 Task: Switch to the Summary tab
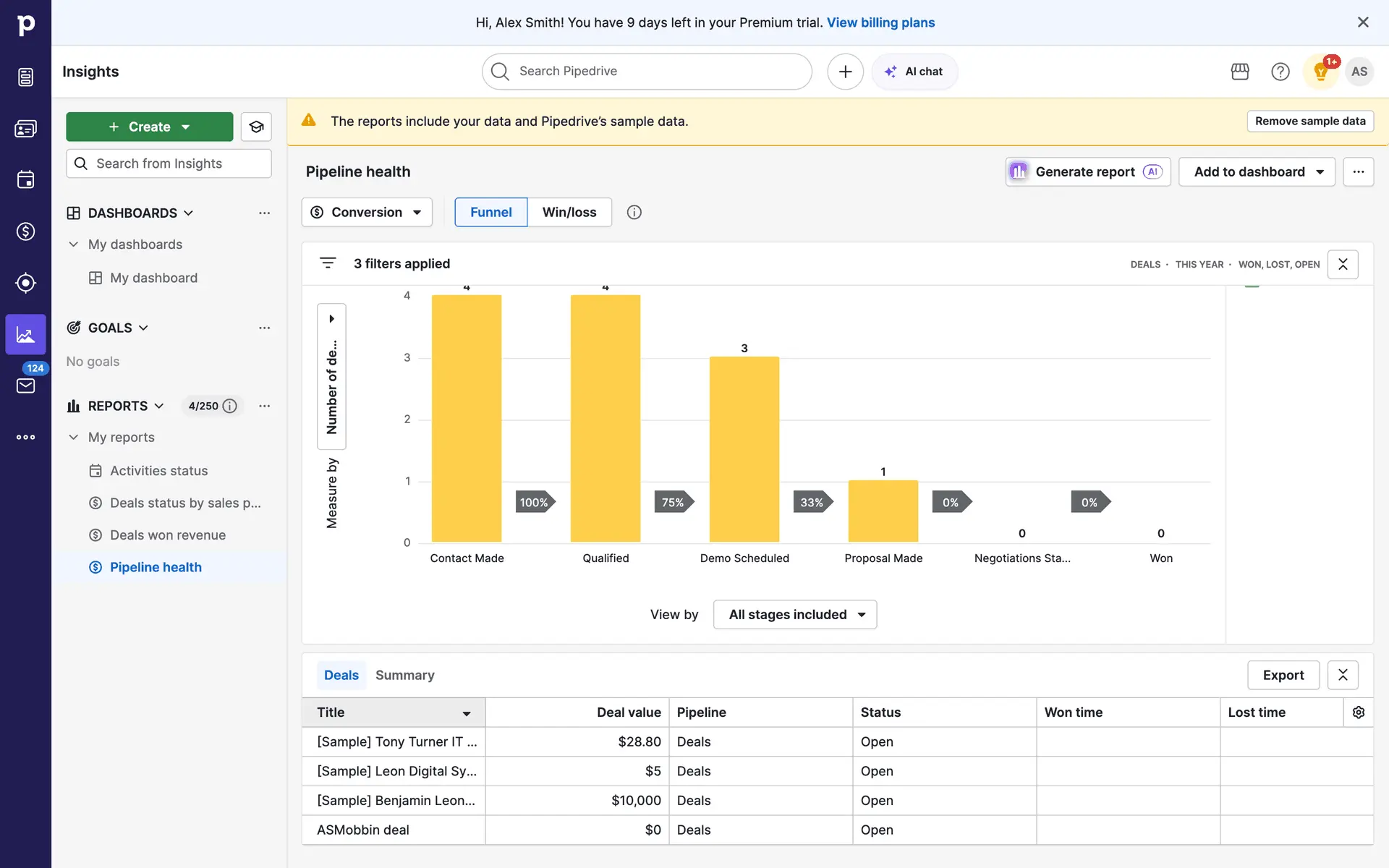point(404,675)
